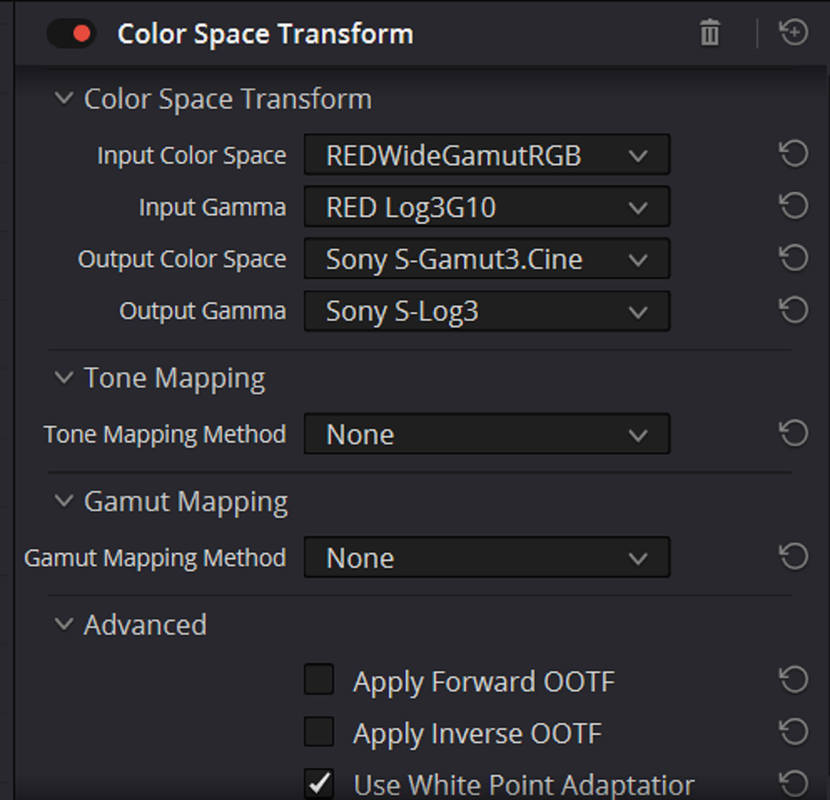Open the Output Gamma dropdown
This screenshot has width=830, height=800.
[486, 311]
